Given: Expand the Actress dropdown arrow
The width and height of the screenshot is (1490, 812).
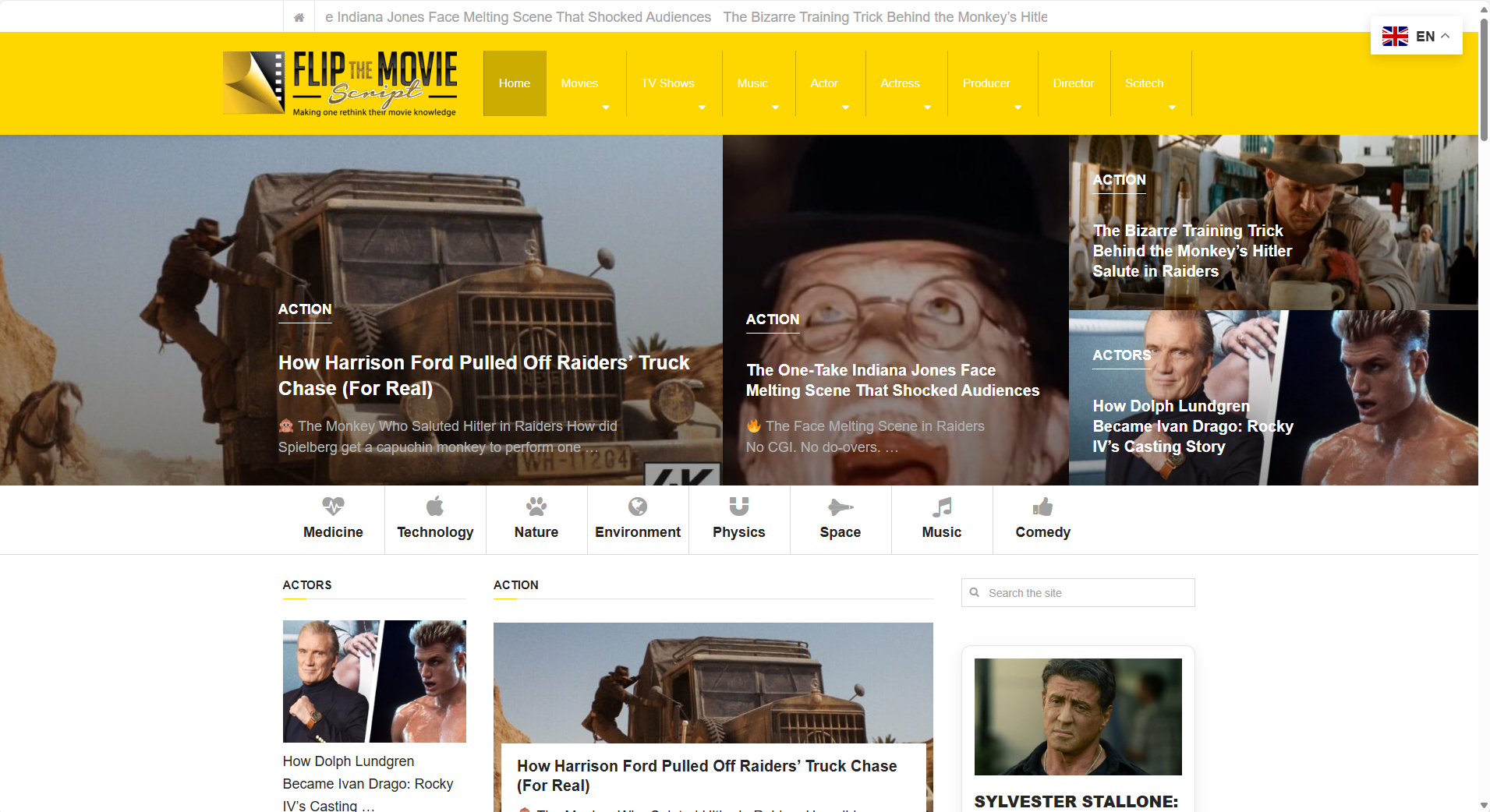Looking at the screenshot, I should point(927,108).
